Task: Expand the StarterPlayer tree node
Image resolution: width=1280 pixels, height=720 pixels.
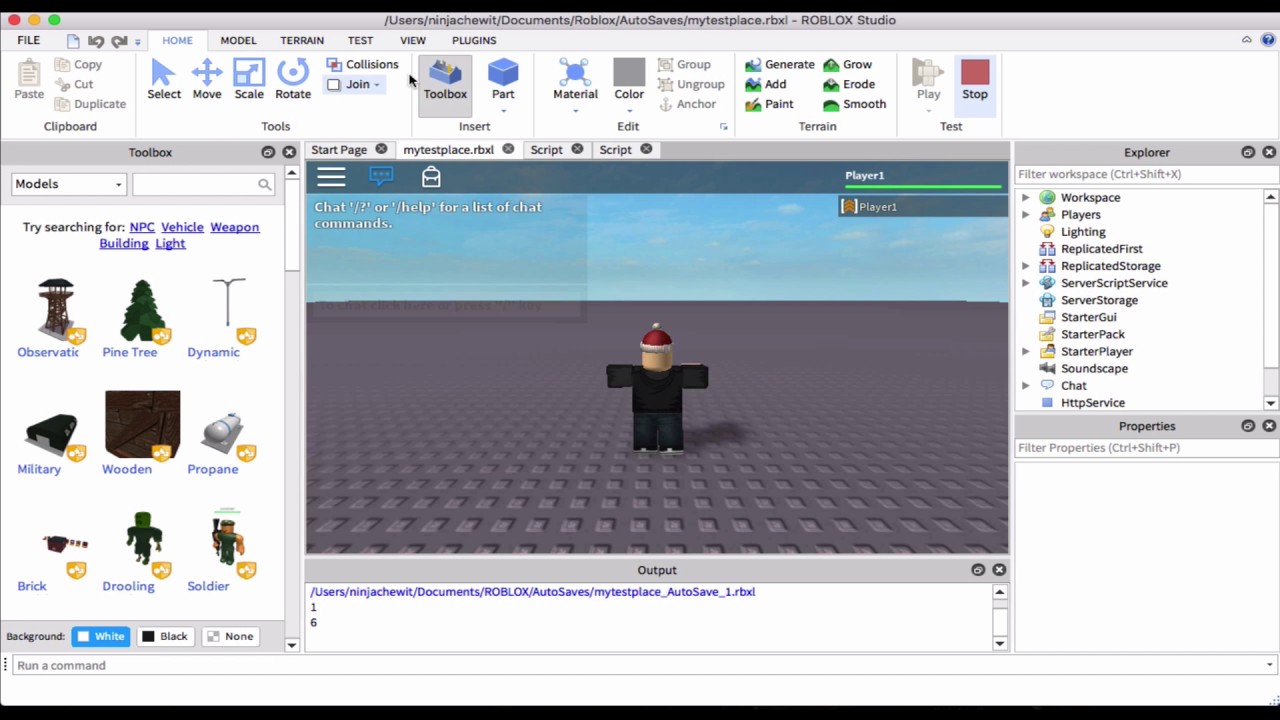Action: tap(1025, 351)
